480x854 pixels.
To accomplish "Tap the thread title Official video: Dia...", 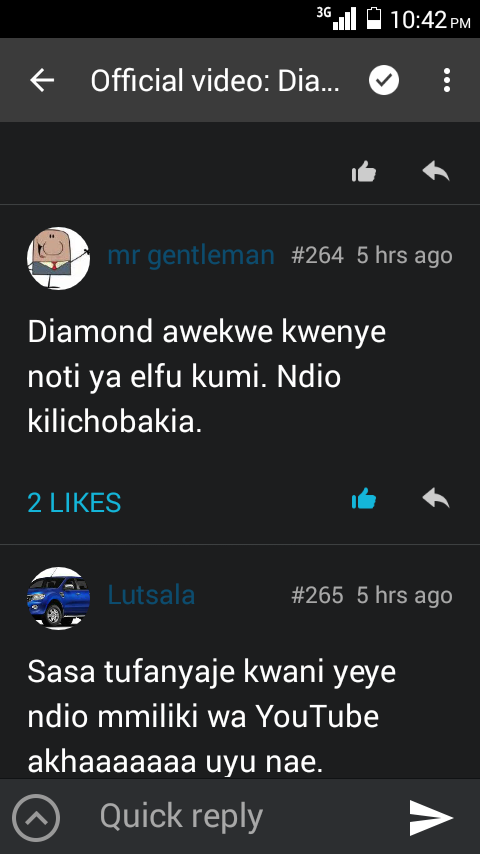I will click(x=215, y=81).
